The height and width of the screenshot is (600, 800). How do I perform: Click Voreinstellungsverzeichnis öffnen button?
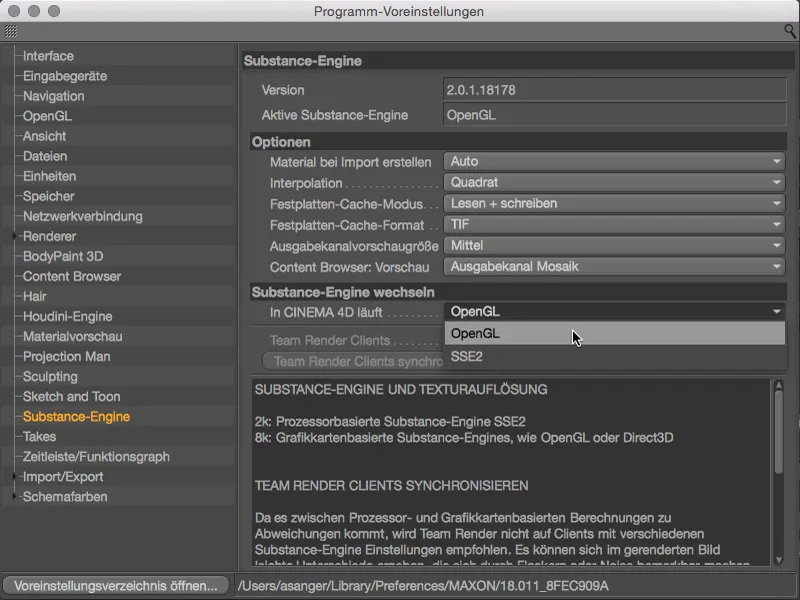pos(116,586)
